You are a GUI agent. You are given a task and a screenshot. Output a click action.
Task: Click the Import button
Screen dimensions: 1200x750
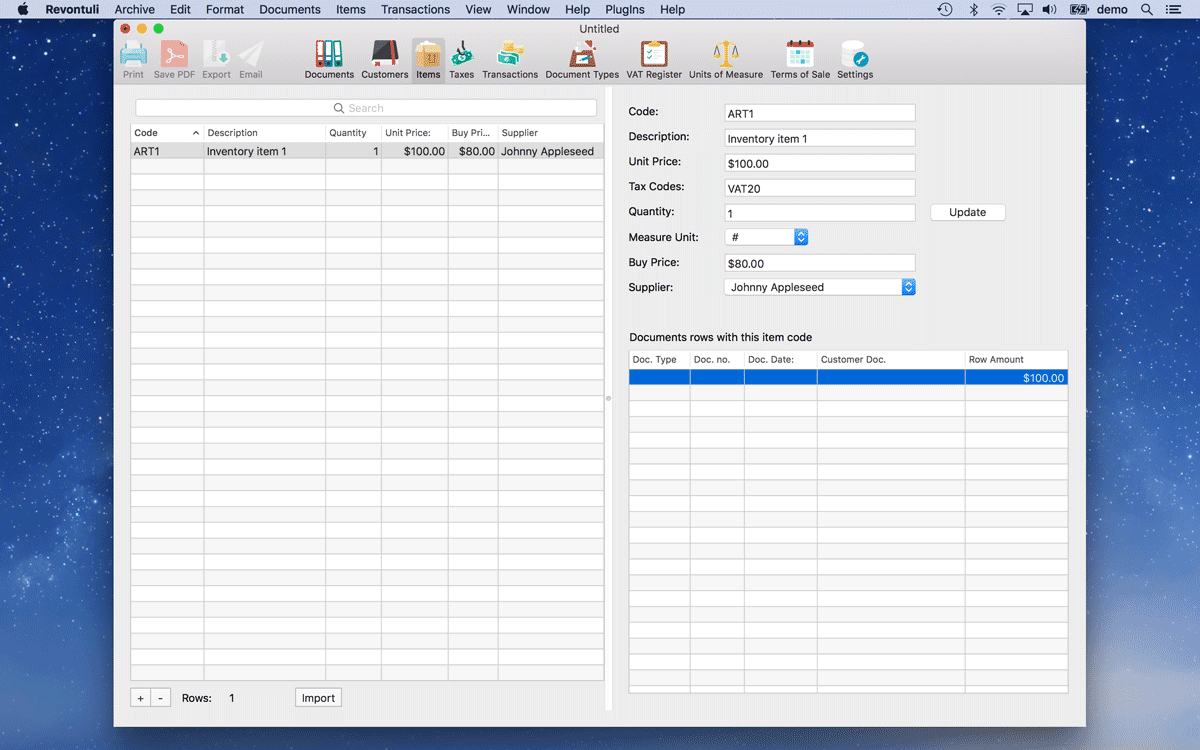(x=318, y=698)
